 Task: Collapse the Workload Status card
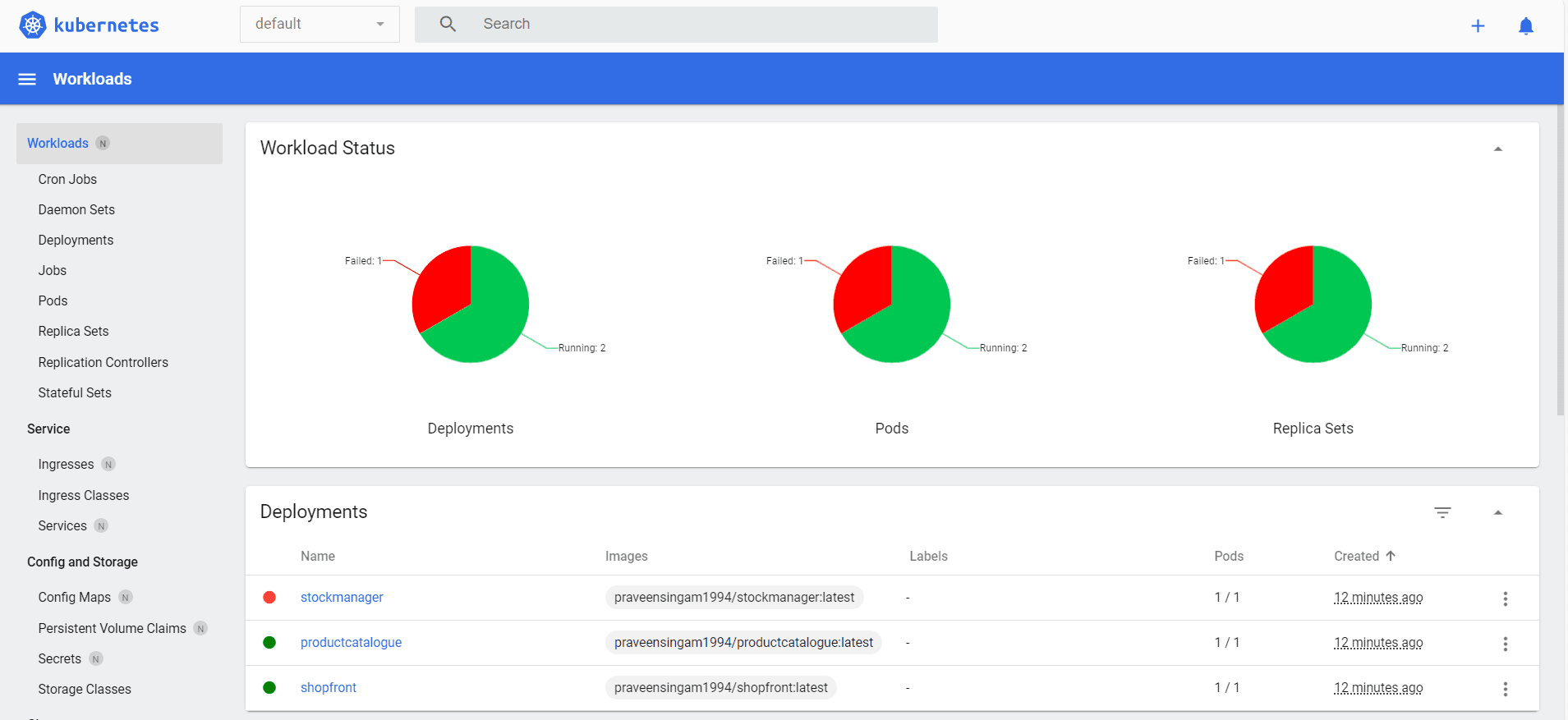[x=1497, y=149]
